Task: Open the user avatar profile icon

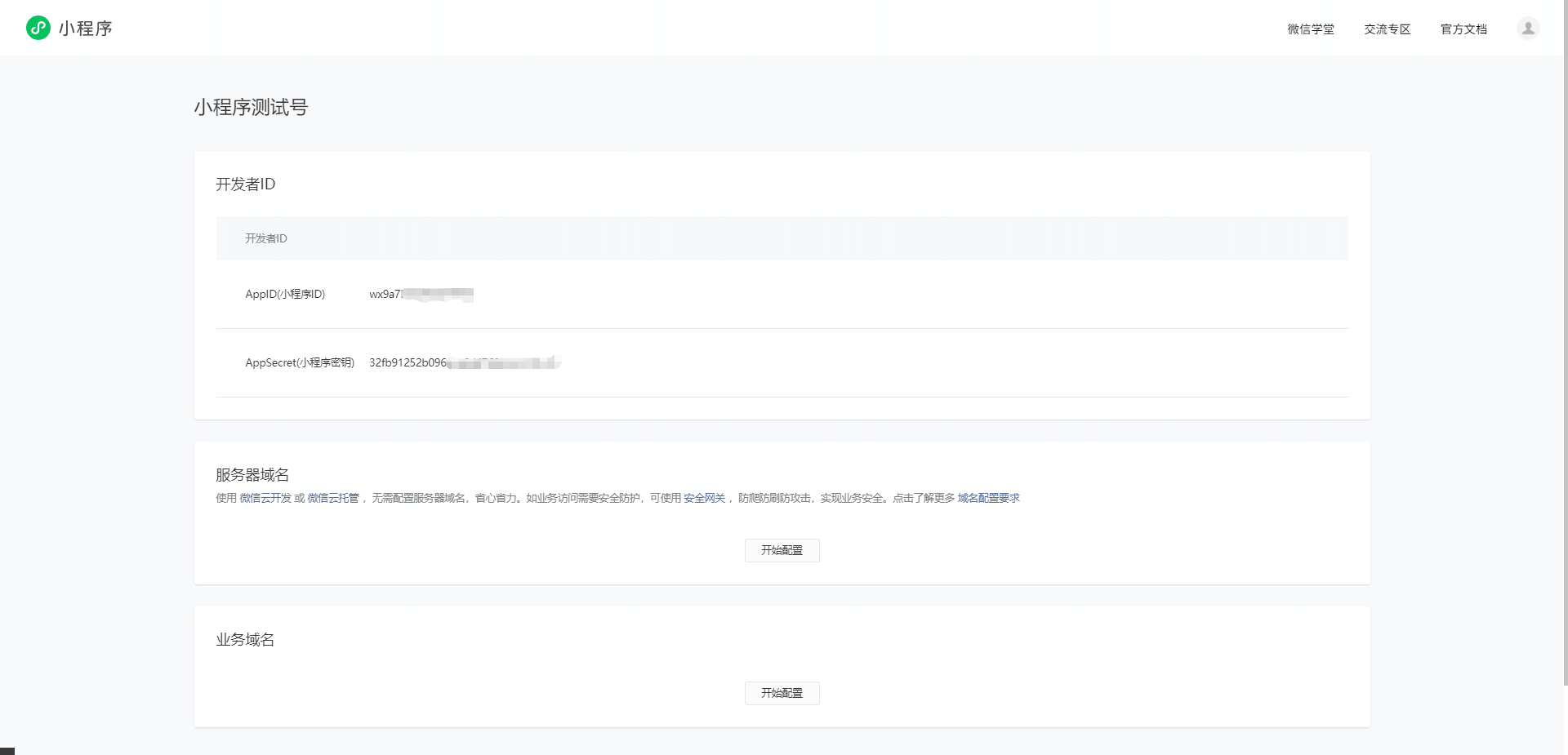Action: pos(1528,28)
